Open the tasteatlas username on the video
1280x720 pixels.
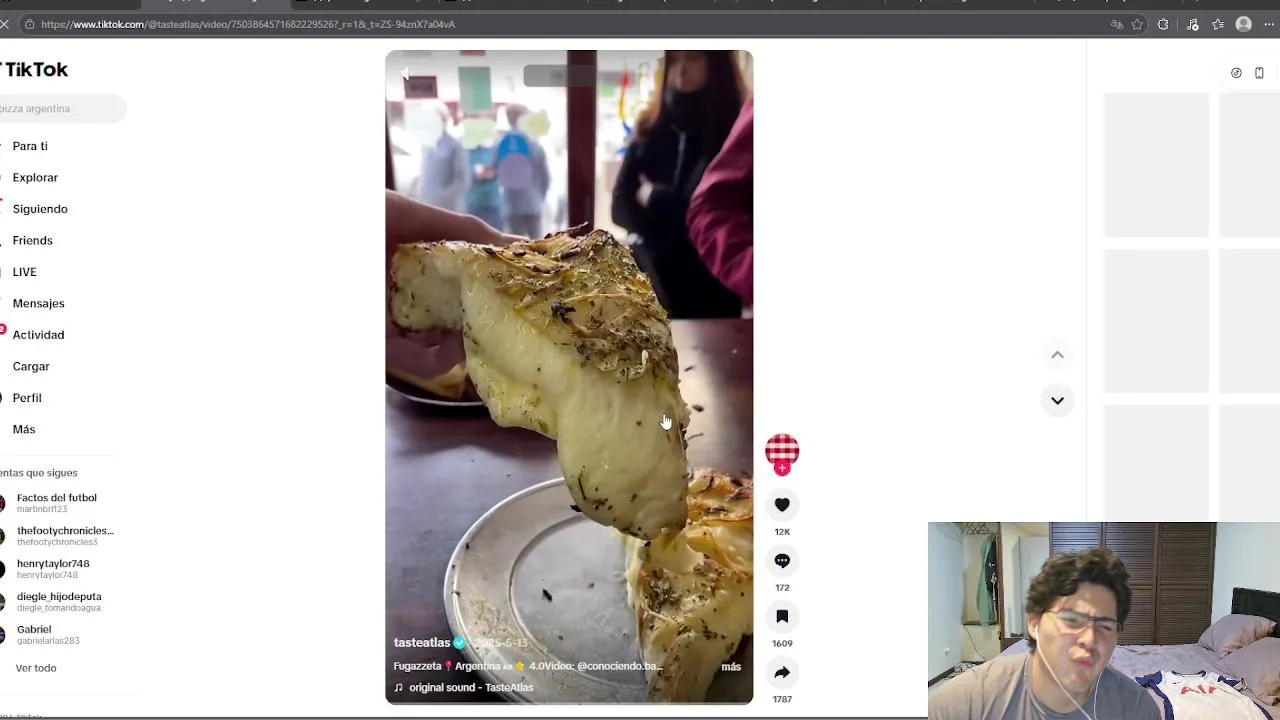[422, 643]
